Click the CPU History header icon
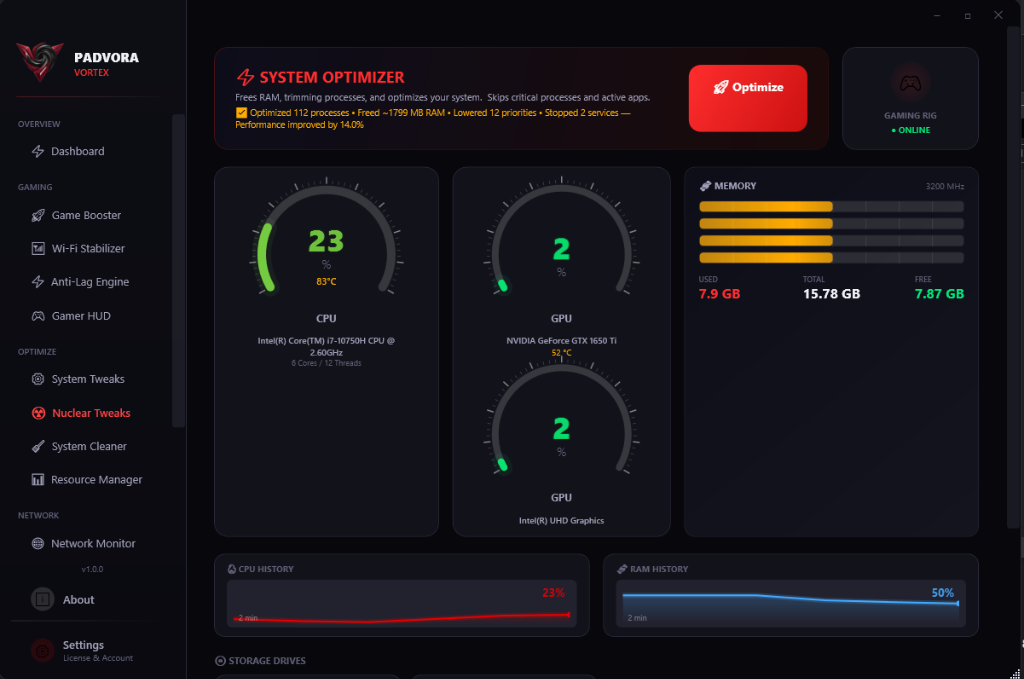The width and height of the screenshot is (1024, 679). 231,569
